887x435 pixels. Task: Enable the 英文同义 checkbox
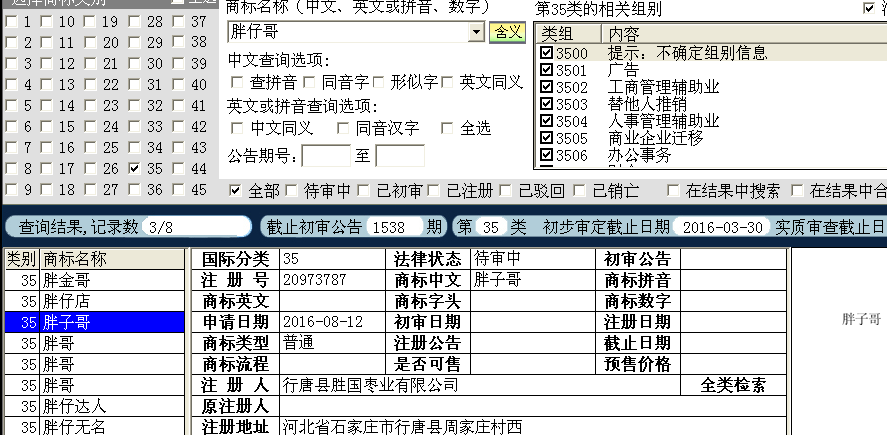(x=447, y=83)
